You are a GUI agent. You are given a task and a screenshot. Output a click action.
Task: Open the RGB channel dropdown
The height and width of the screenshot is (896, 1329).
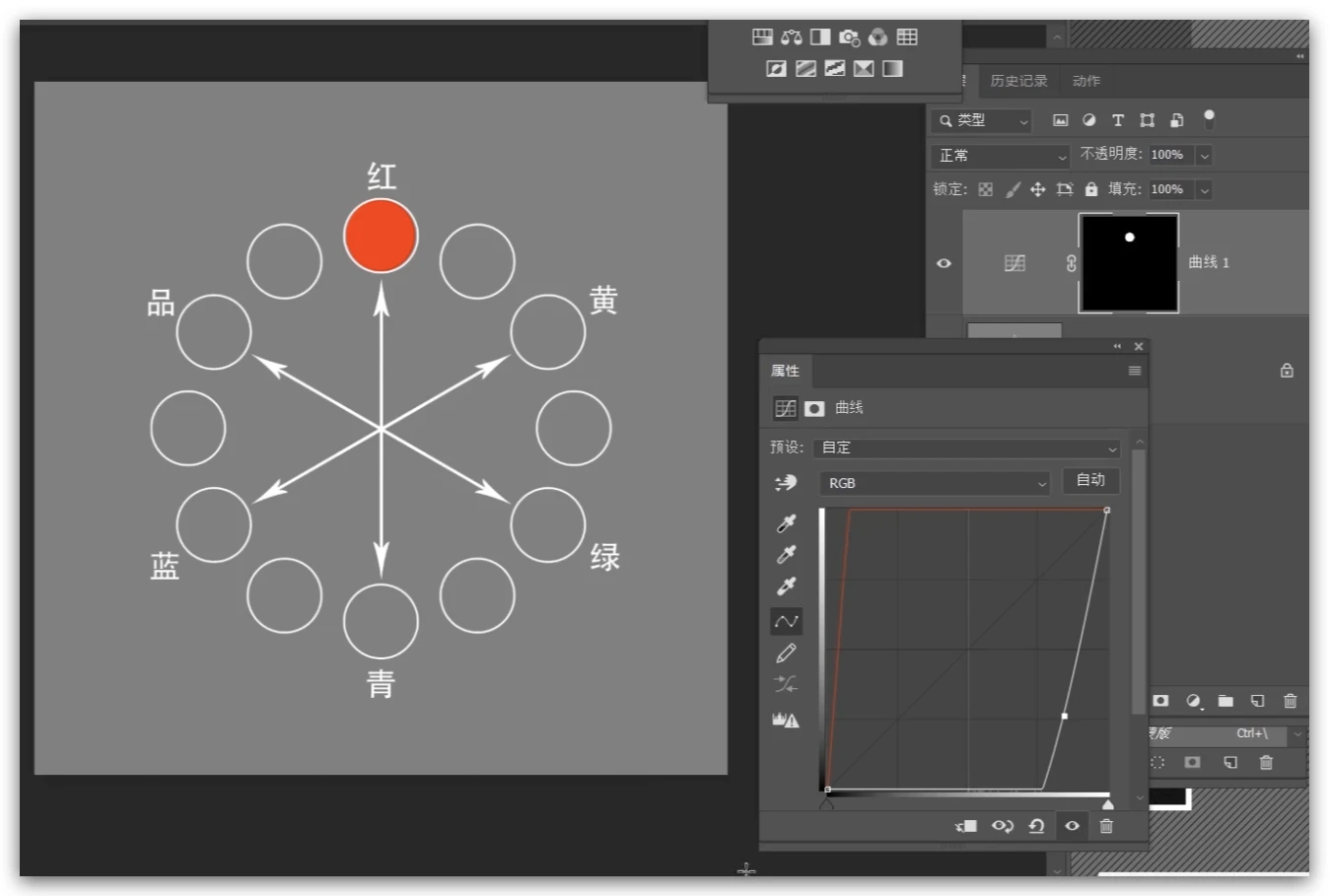click(x=934, y=483)
